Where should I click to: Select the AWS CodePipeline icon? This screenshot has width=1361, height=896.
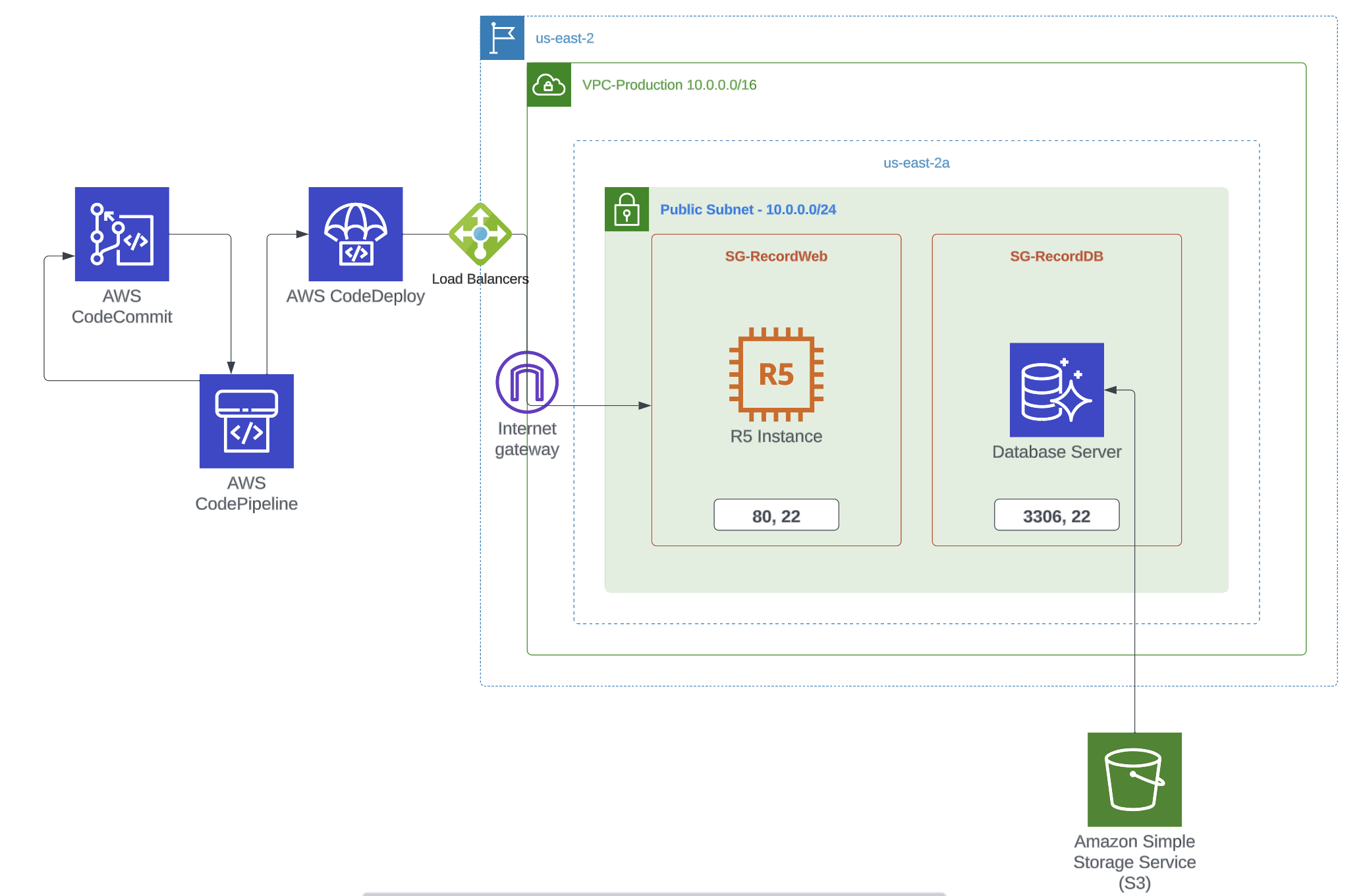tap(246, 421)
